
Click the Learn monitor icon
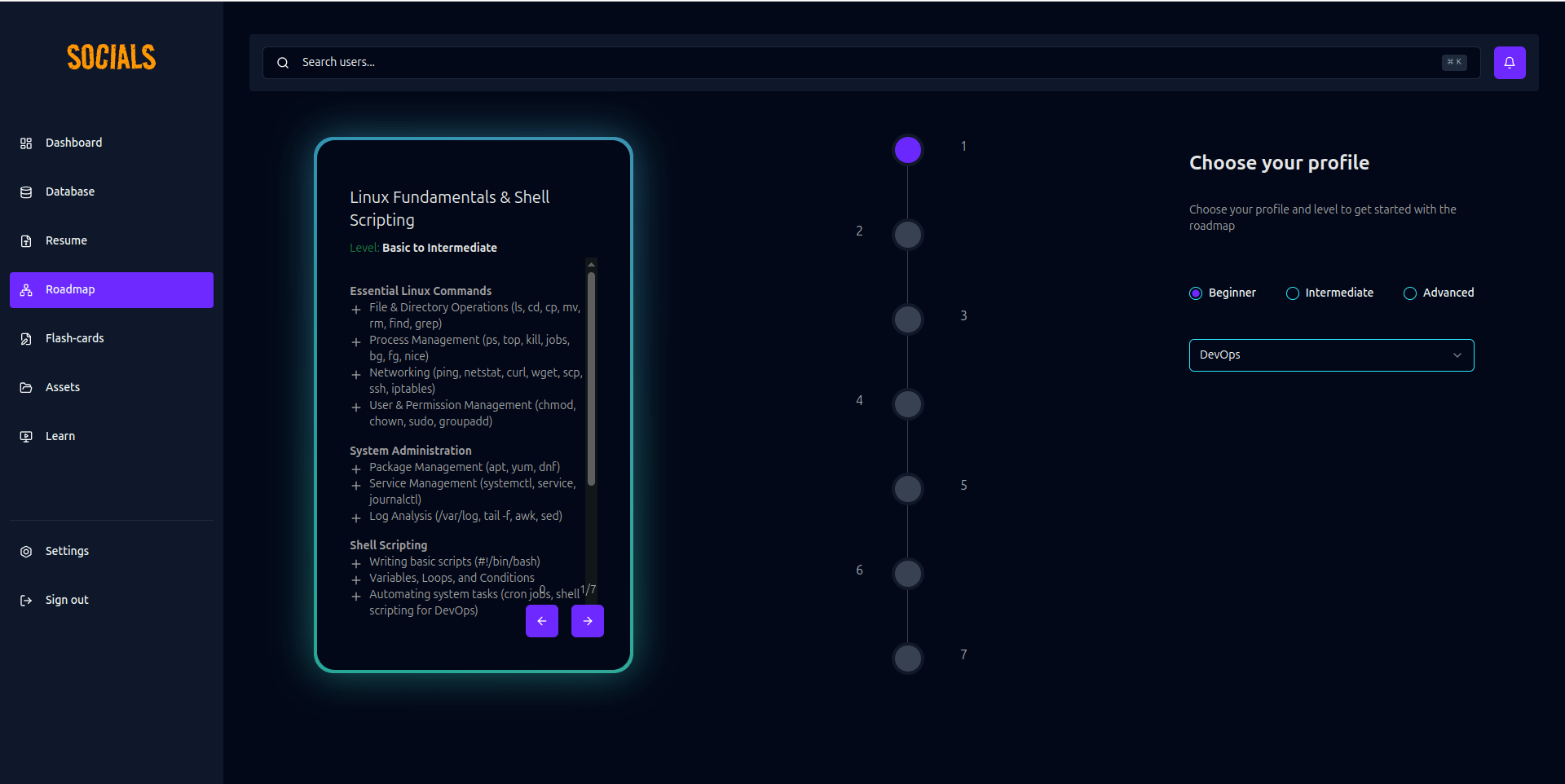(26, 437)
